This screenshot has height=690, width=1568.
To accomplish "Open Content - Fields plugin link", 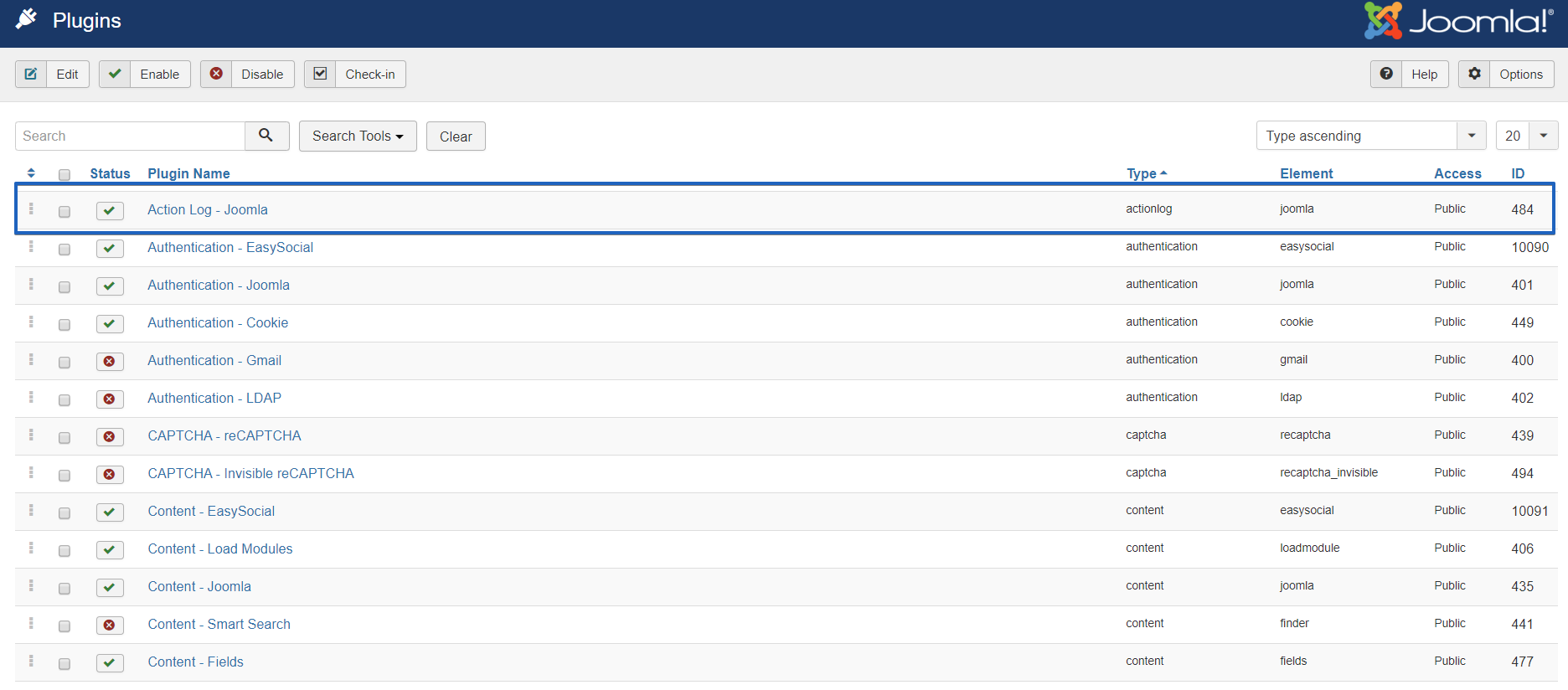I will 196,662.
